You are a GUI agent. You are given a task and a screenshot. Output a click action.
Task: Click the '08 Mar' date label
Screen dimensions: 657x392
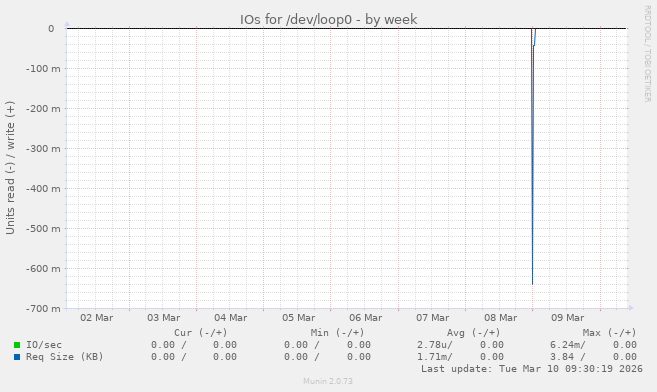click(x=501, y=318)
